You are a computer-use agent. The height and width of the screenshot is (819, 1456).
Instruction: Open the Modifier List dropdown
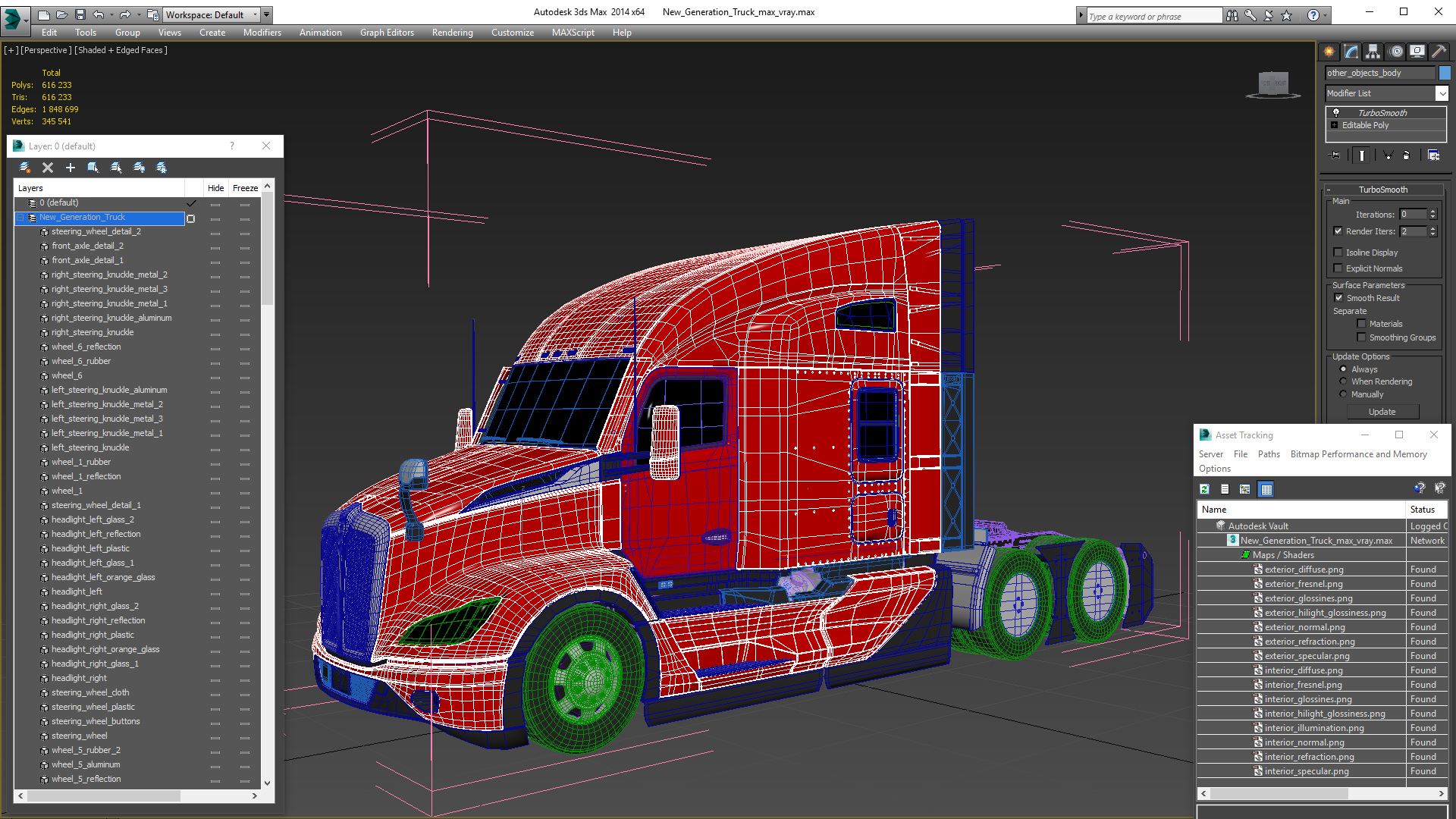tap(1442, 93)
